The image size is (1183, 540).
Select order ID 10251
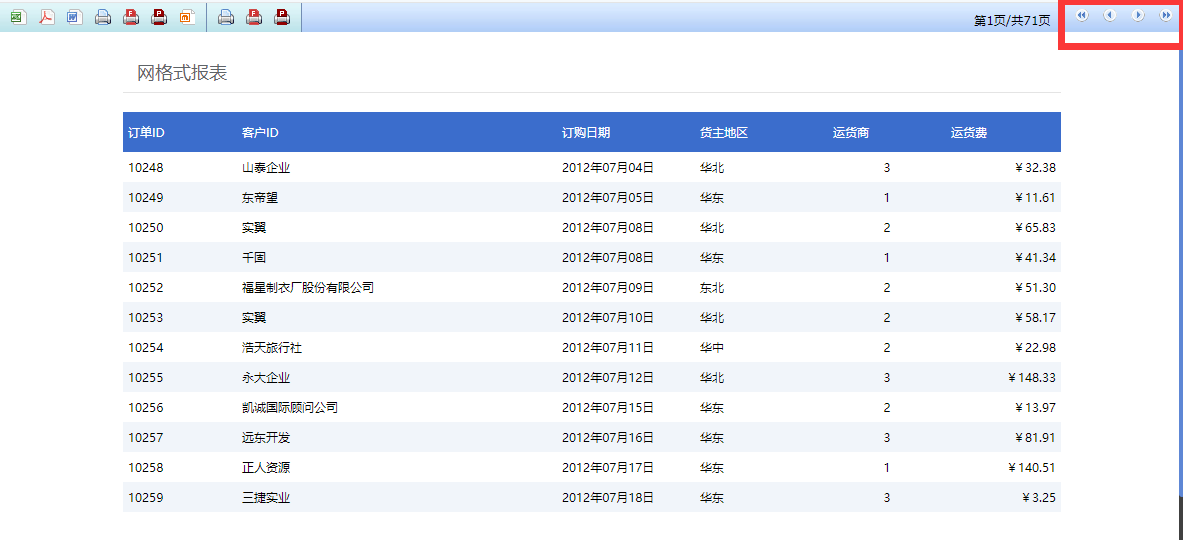pyautogui.click(x=146, y=258)
